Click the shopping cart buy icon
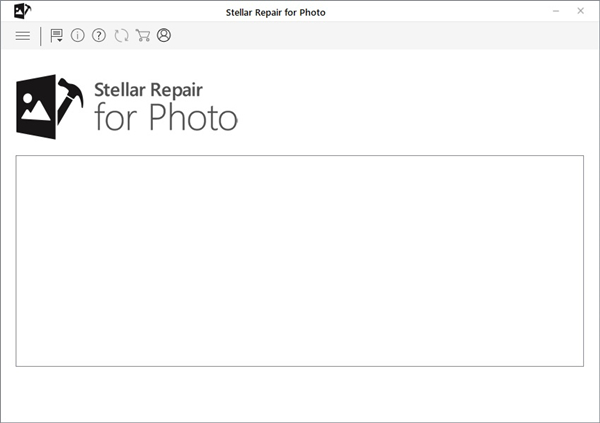Image resolution: width=600 pixels, height=423 pixels. click(143, 36)
